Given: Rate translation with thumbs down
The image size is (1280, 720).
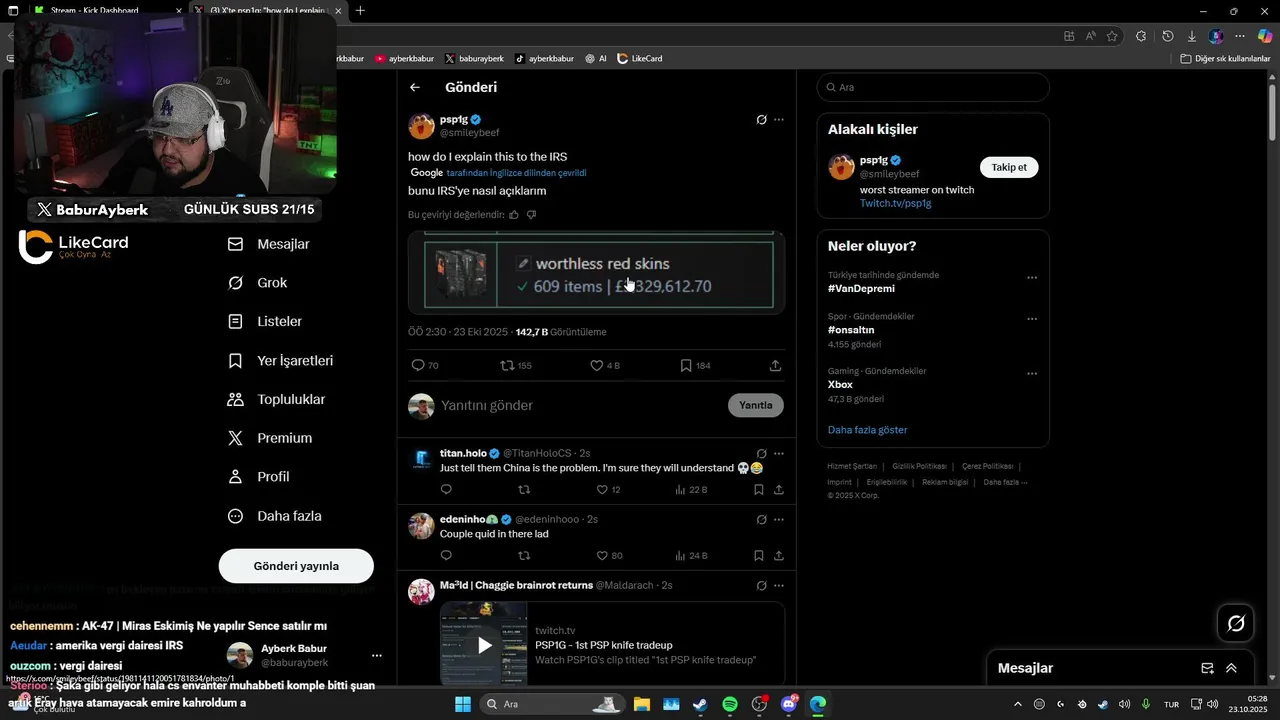Looking at the screenshot, I should [531, 215].
